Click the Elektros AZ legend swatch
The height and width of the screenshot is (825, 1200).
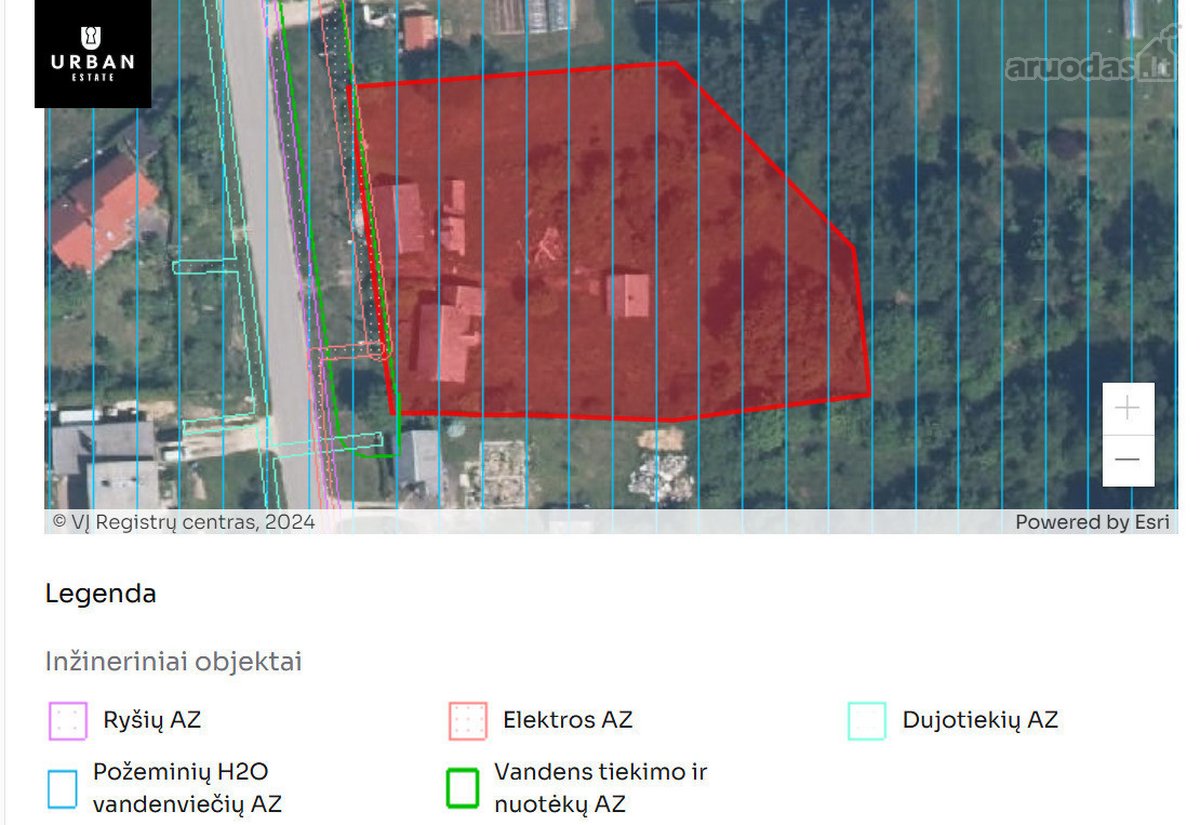[x=468, y=720]
